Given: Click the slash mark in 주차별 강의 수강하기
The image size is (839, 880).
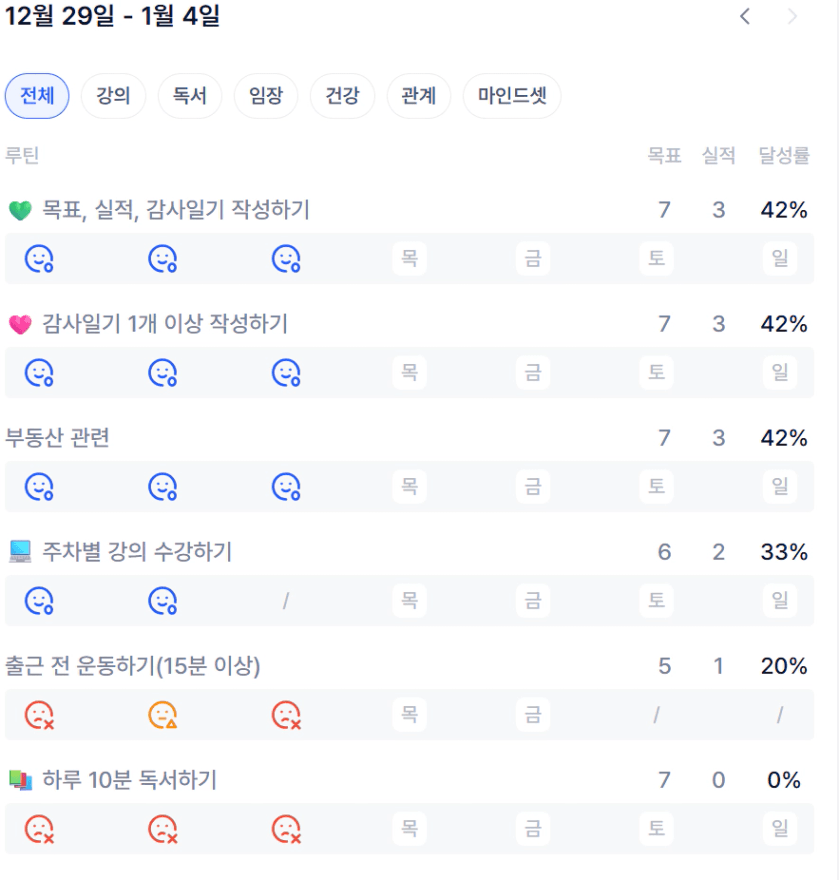Looking at the screenshot, I should 286,601.
